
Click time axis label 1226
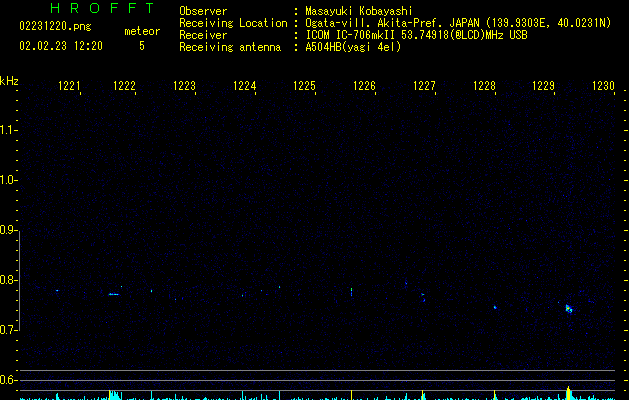click(364, 85)
